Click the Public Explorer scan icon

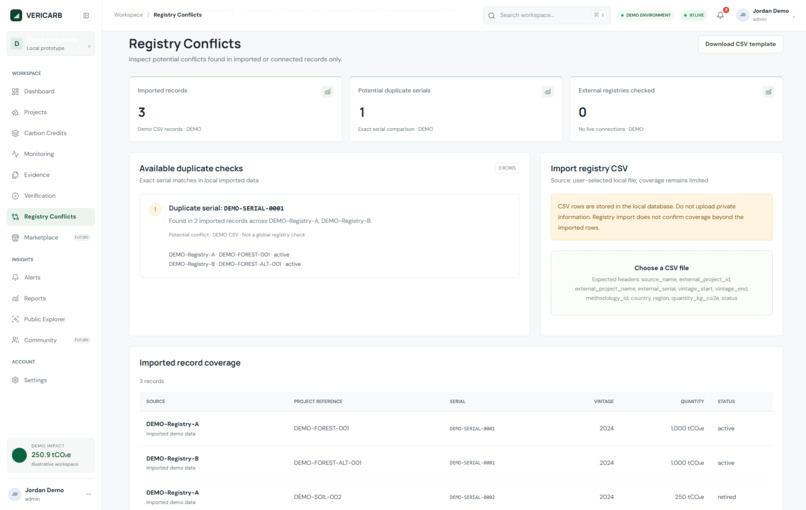tap(15, 319)
